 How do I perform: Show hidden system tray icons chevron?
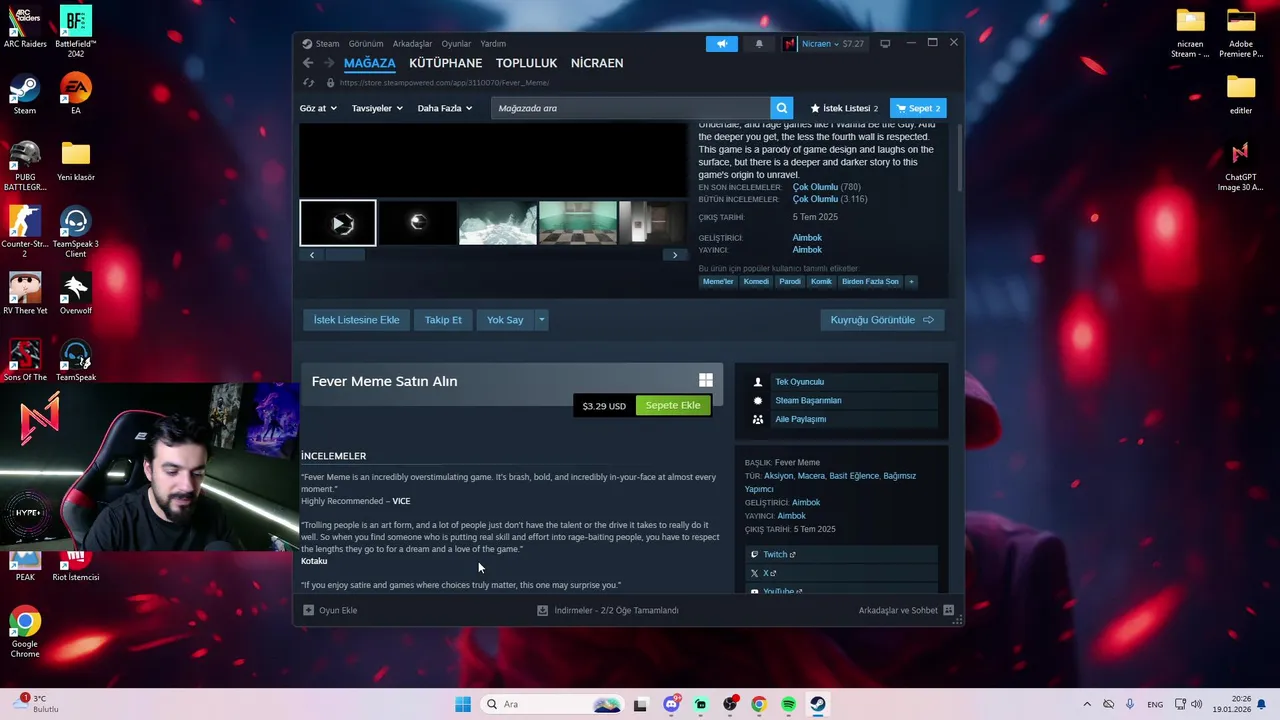1087,704
